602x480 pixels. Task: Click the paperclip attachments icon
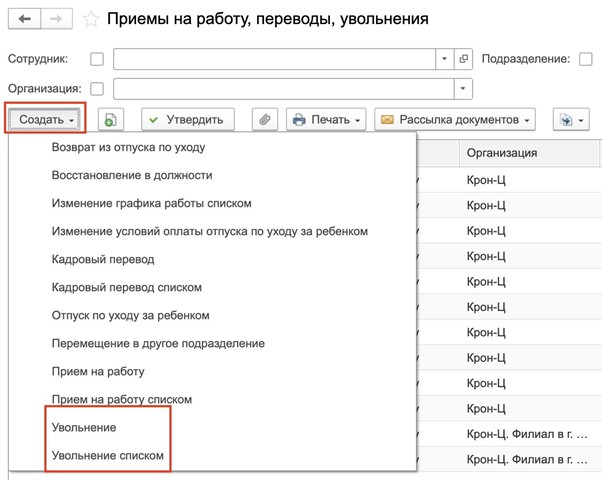[x=264, y=120]
